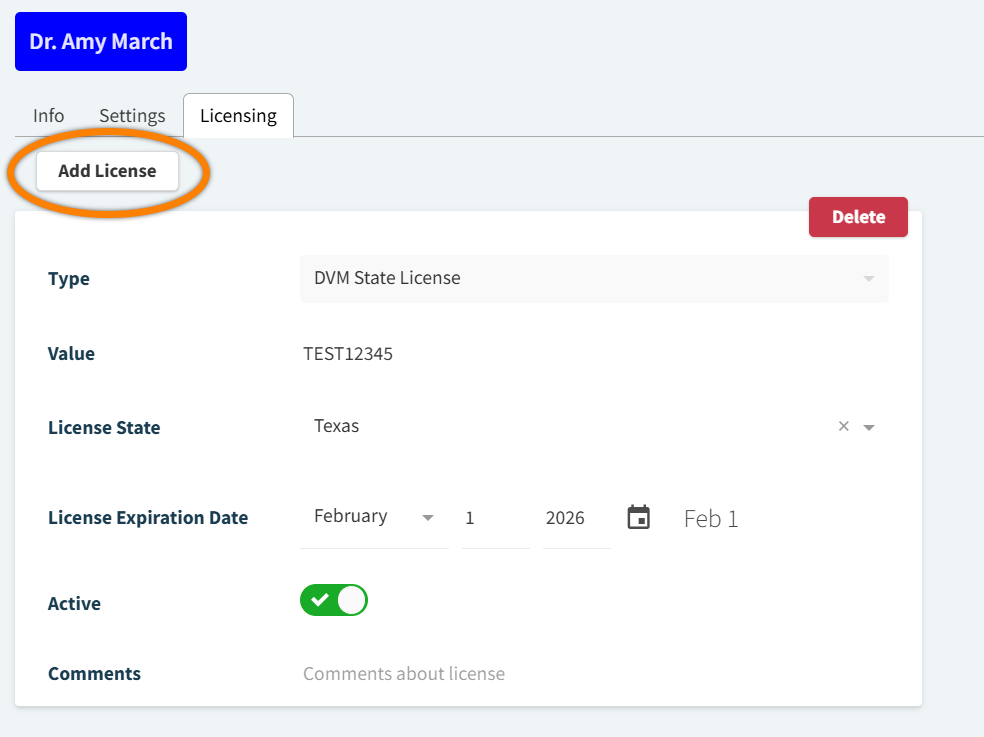Click the License State dropdown caret
The image size is (984, 737).
869,426
